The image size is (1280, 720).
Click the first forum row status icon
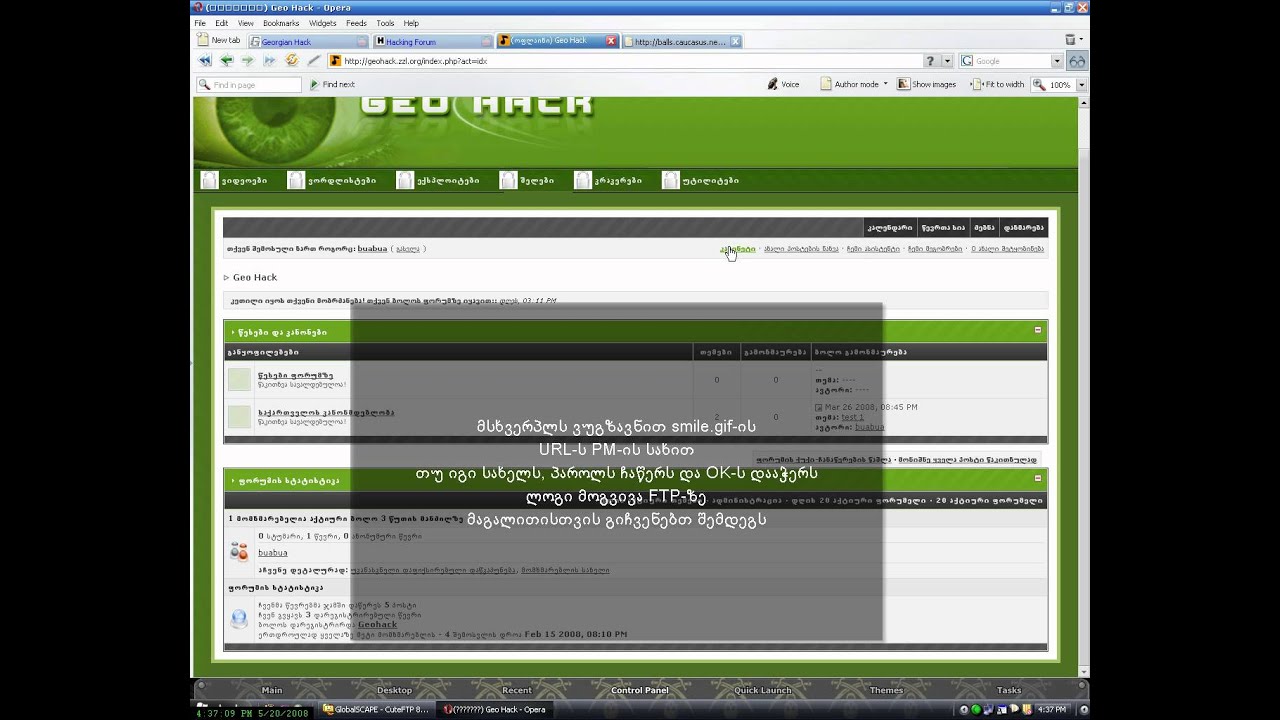(x=239, y=379)
